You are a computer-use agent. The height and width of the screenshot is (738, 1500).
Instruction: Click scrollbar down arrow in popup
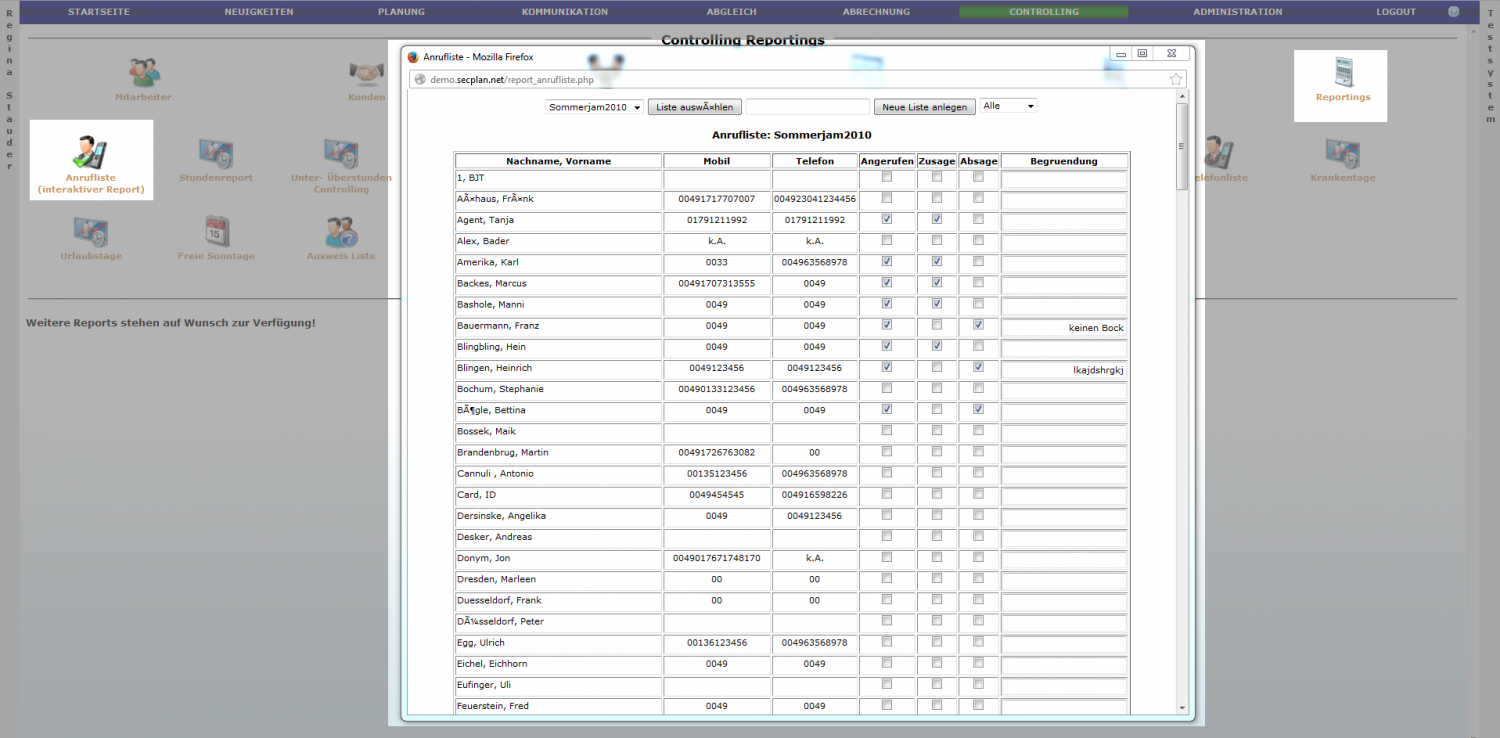[x=1182, y=707]
